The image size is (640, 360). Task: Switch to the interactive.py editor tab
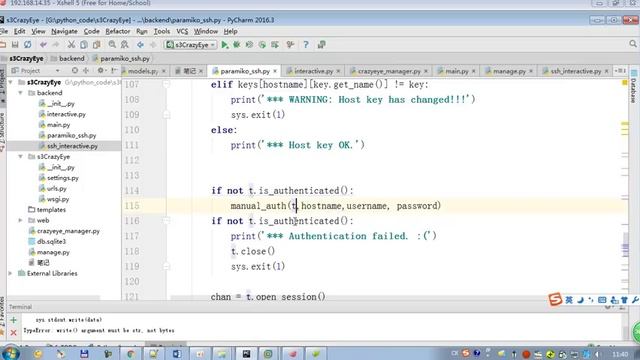pos(313,71)
